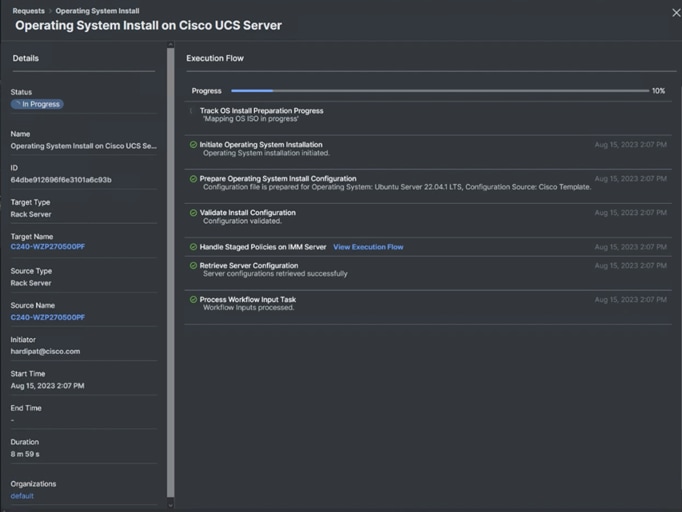Select Initiate Operating System Installation step title
The image size is (682, 512).
pyautogui.click(x=261, y=145)
